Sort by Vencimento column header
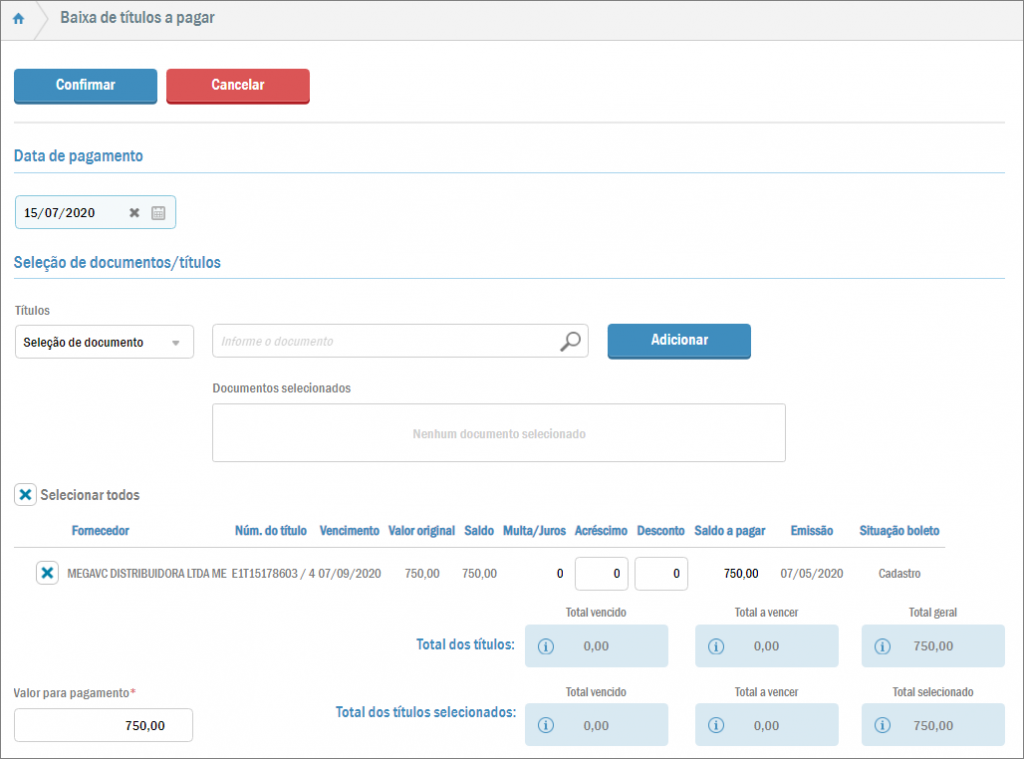 point(349,531)
